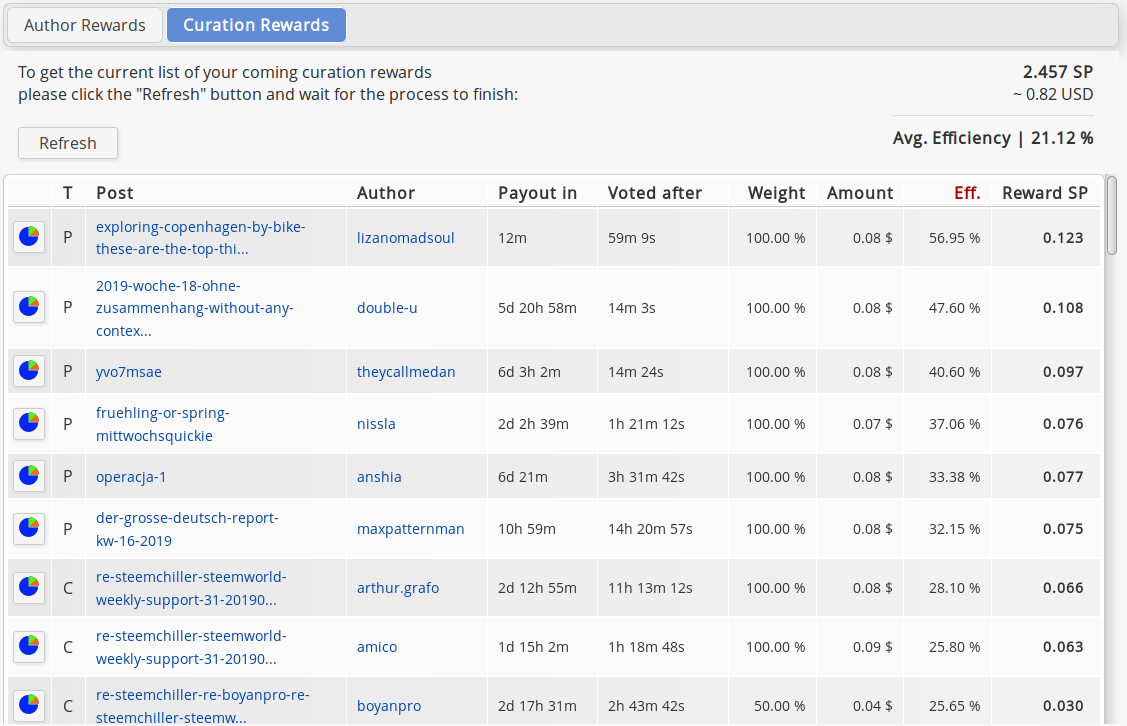Open pie chart in arthur.grafo row

pyautogui.click(x=29, y=588)
